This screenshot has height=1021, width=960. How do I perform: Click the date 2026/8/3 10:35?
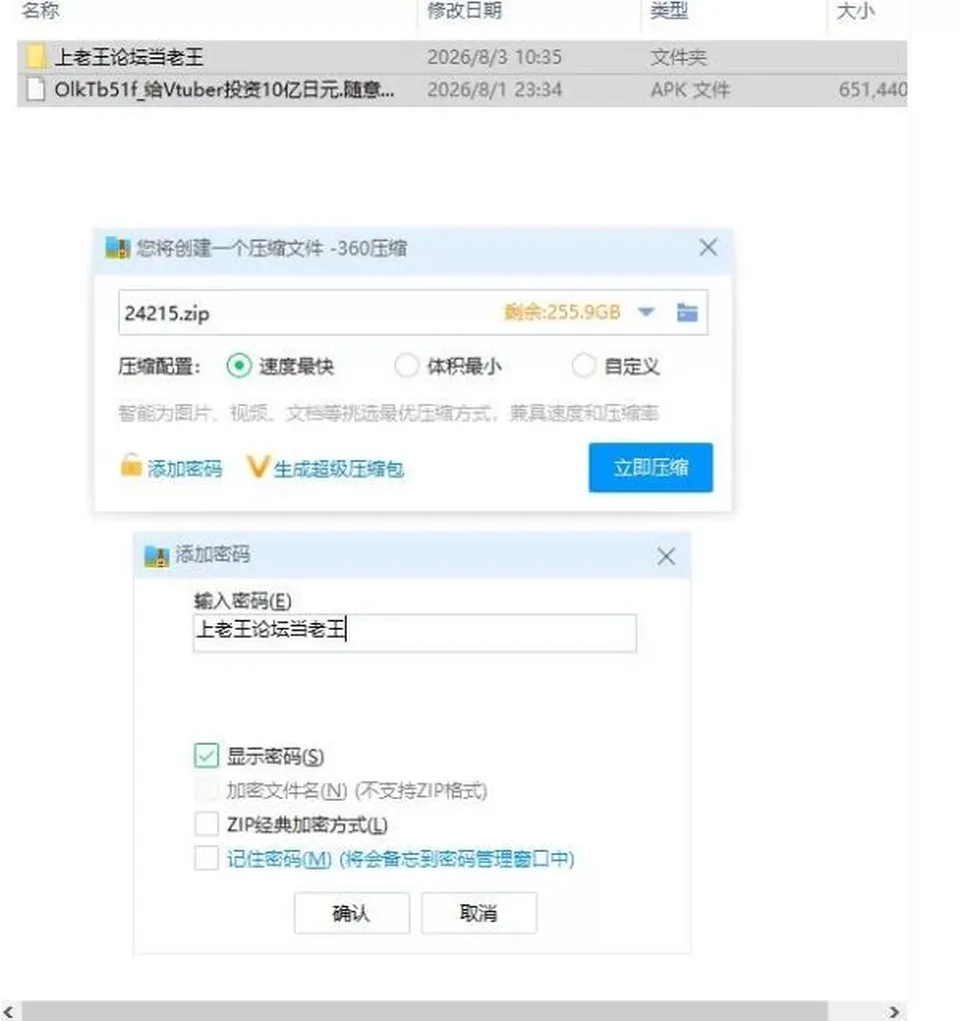494,57
